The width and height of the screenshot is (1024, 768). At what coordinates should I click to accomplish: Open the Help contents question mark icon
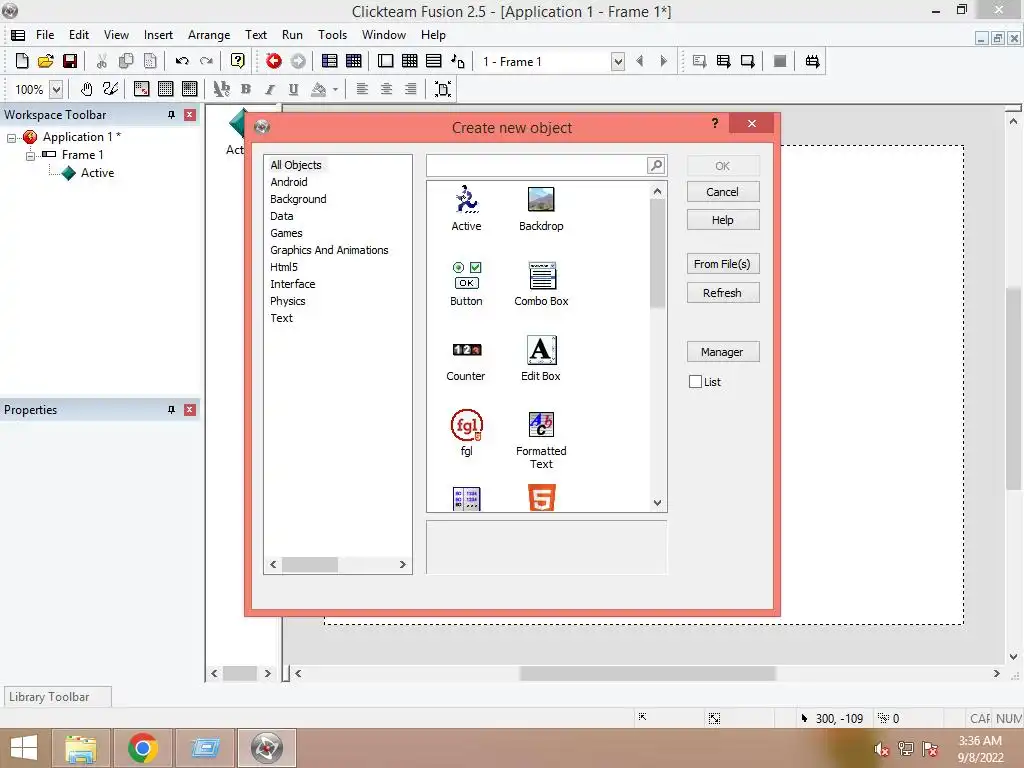click(x=238, y=61)
